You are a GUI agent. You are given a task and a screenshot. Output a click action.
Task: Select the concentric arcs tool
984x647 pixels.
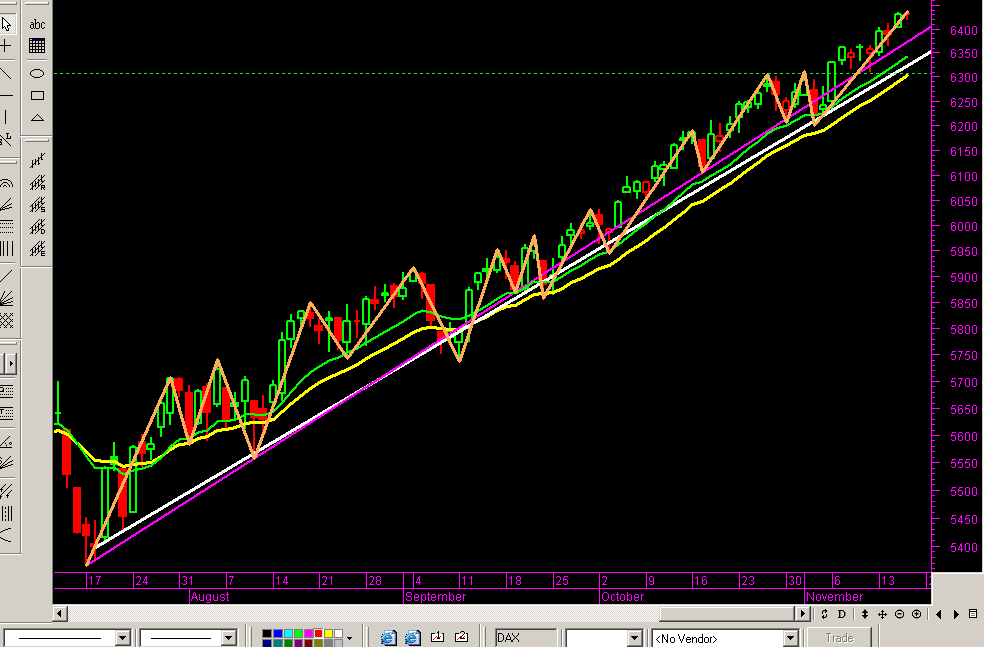click(x=6, y=183)
